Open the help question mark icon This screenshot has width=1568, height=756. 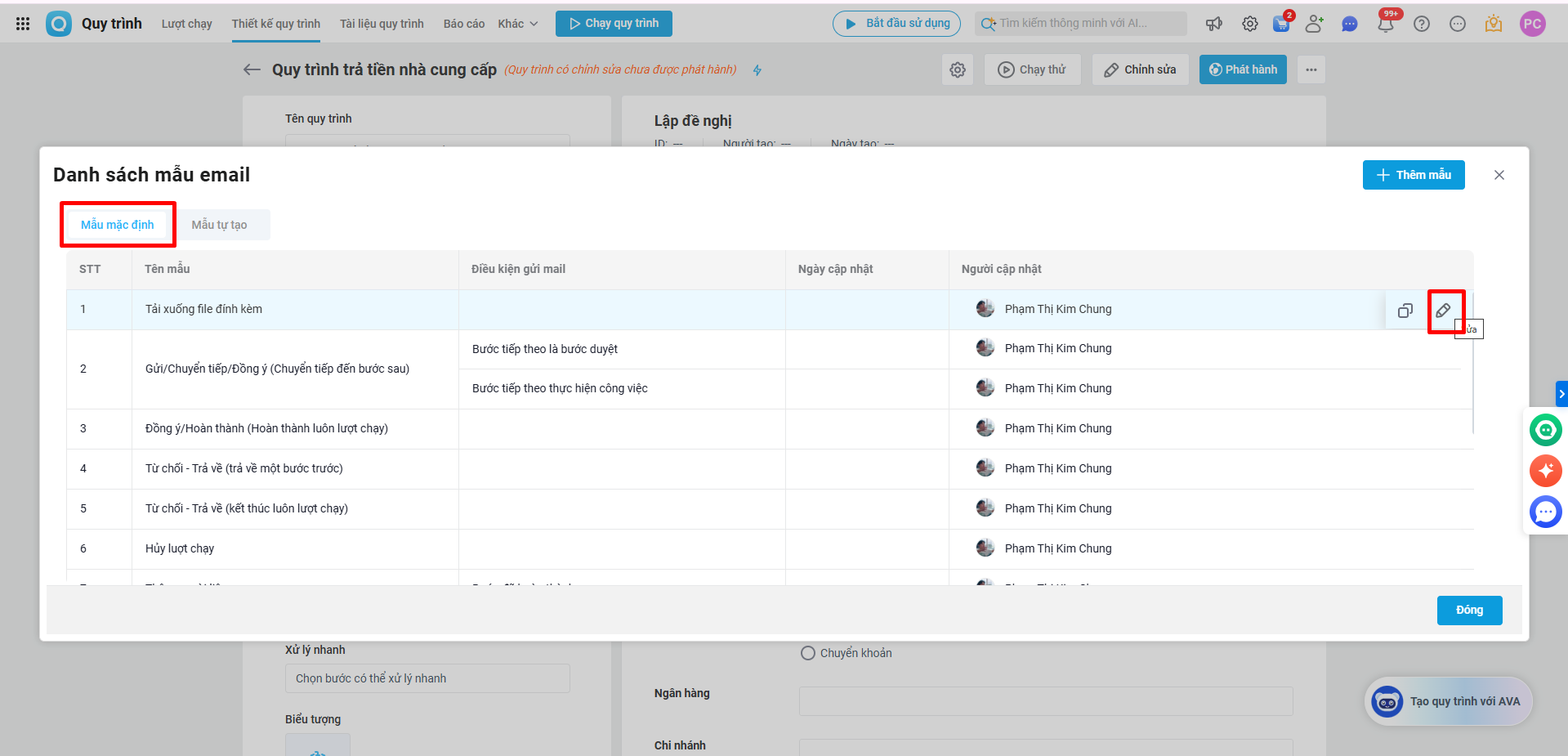1422,25
